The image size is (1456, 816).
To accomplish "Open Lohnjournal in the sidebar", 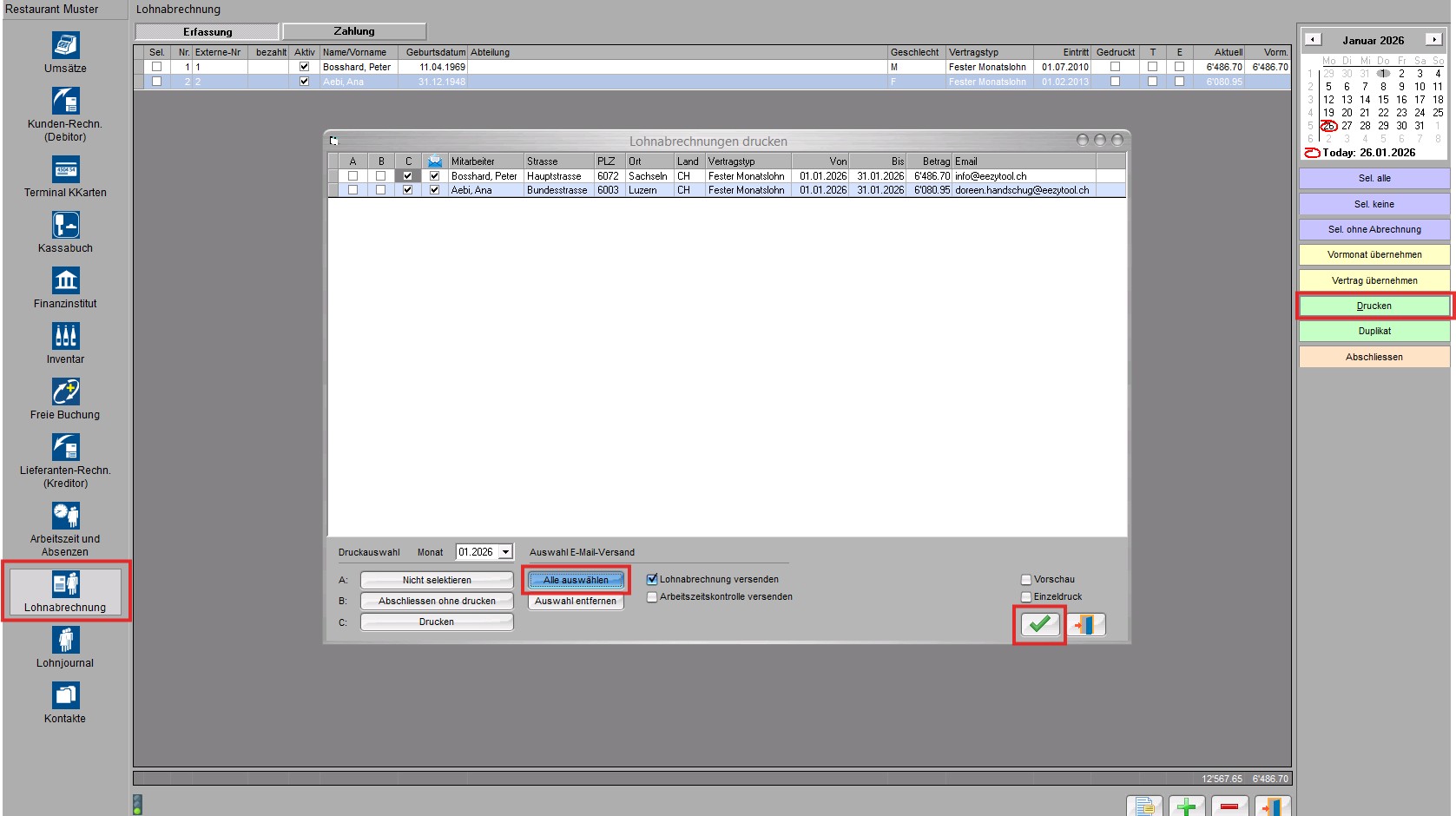I will coord(65,641).
